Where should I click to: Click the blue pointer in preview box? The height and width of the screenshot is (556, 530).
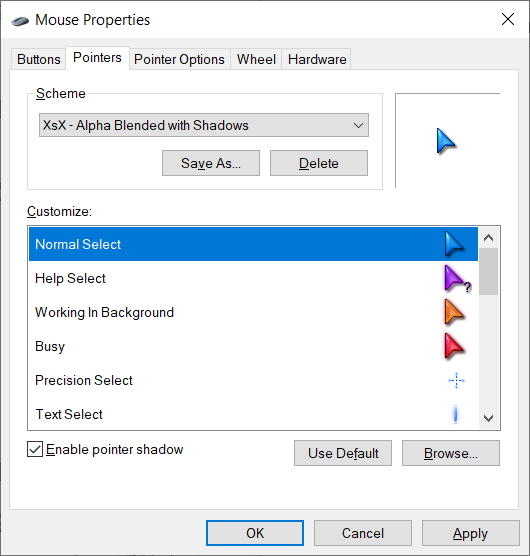[x=446, y=141]
